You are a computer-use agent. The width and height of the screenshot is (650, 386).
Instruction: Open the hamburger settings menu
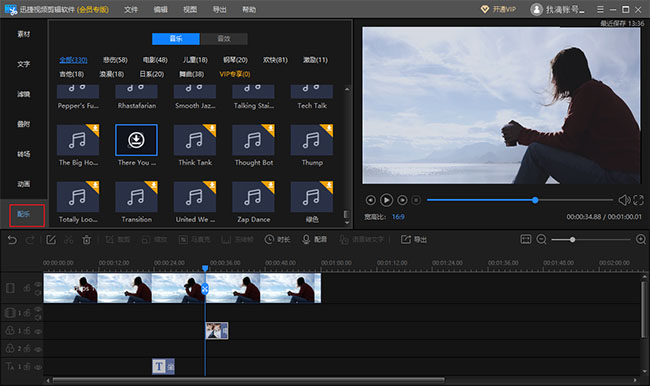click(600, 9)
